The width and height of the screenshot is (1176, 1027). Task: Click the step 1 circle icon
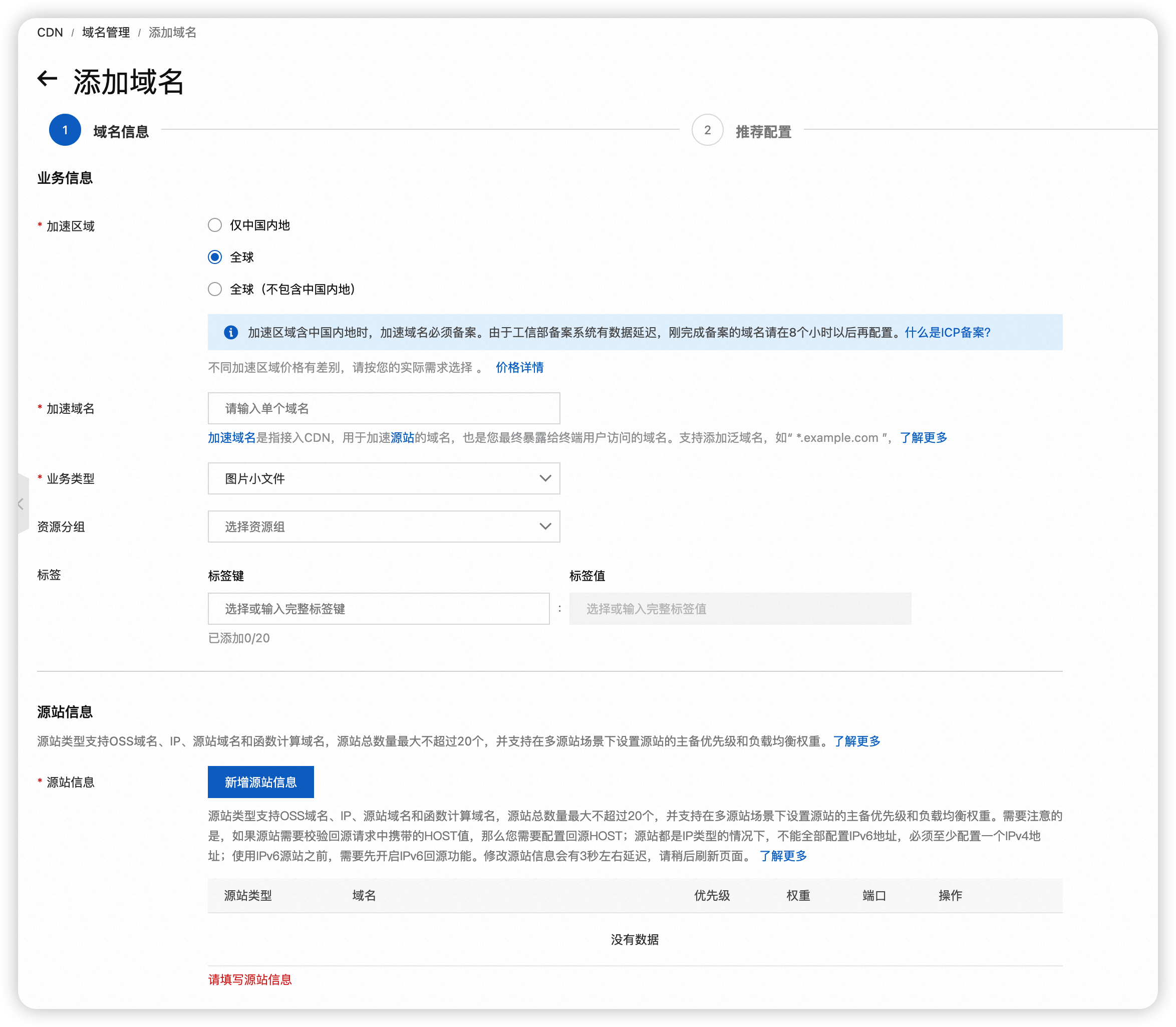pos(65,130)
